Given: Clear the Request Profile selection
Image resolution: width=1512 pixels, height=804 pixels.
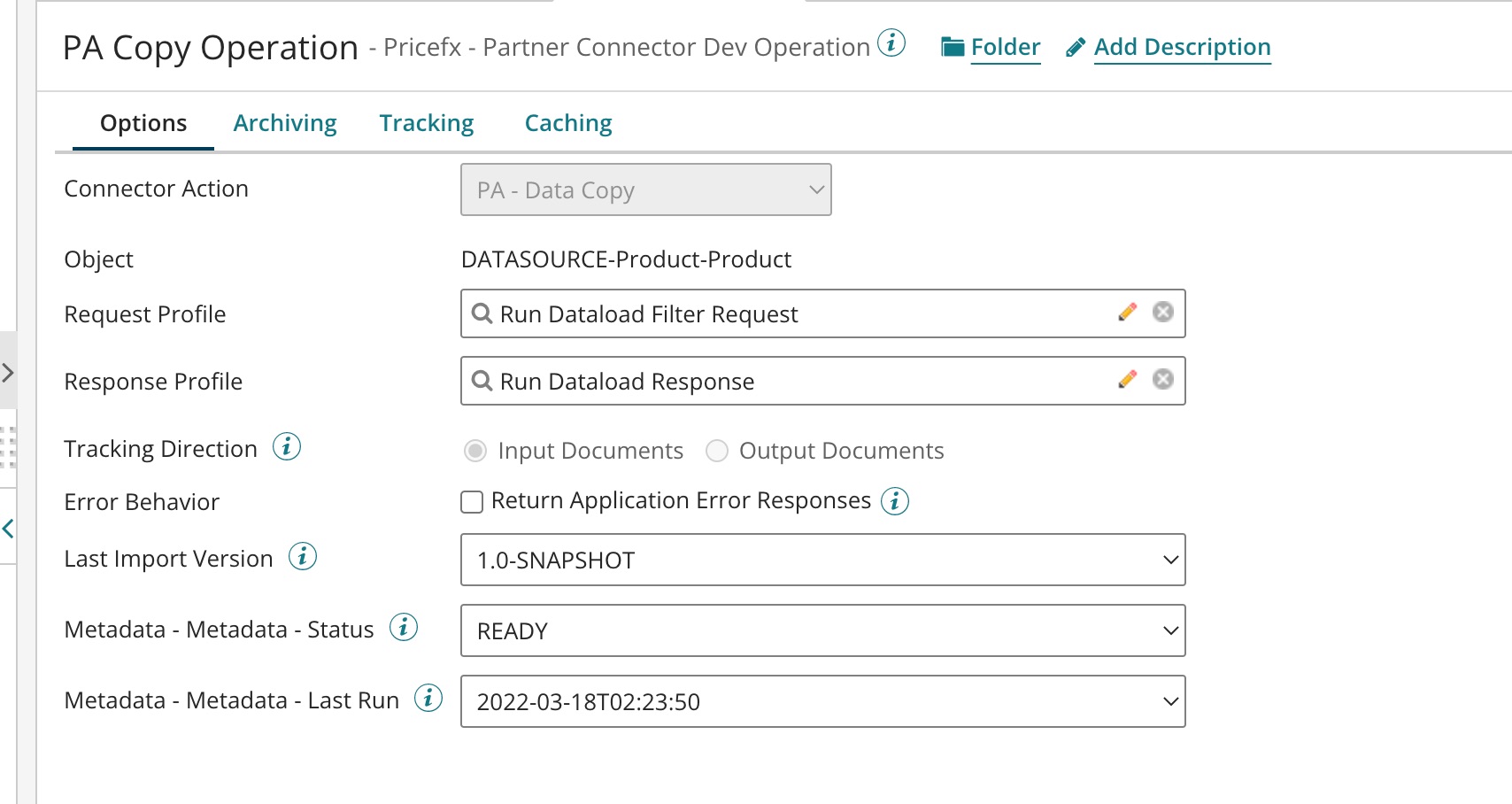Looking at the screenshot, I should point(1162,313).
